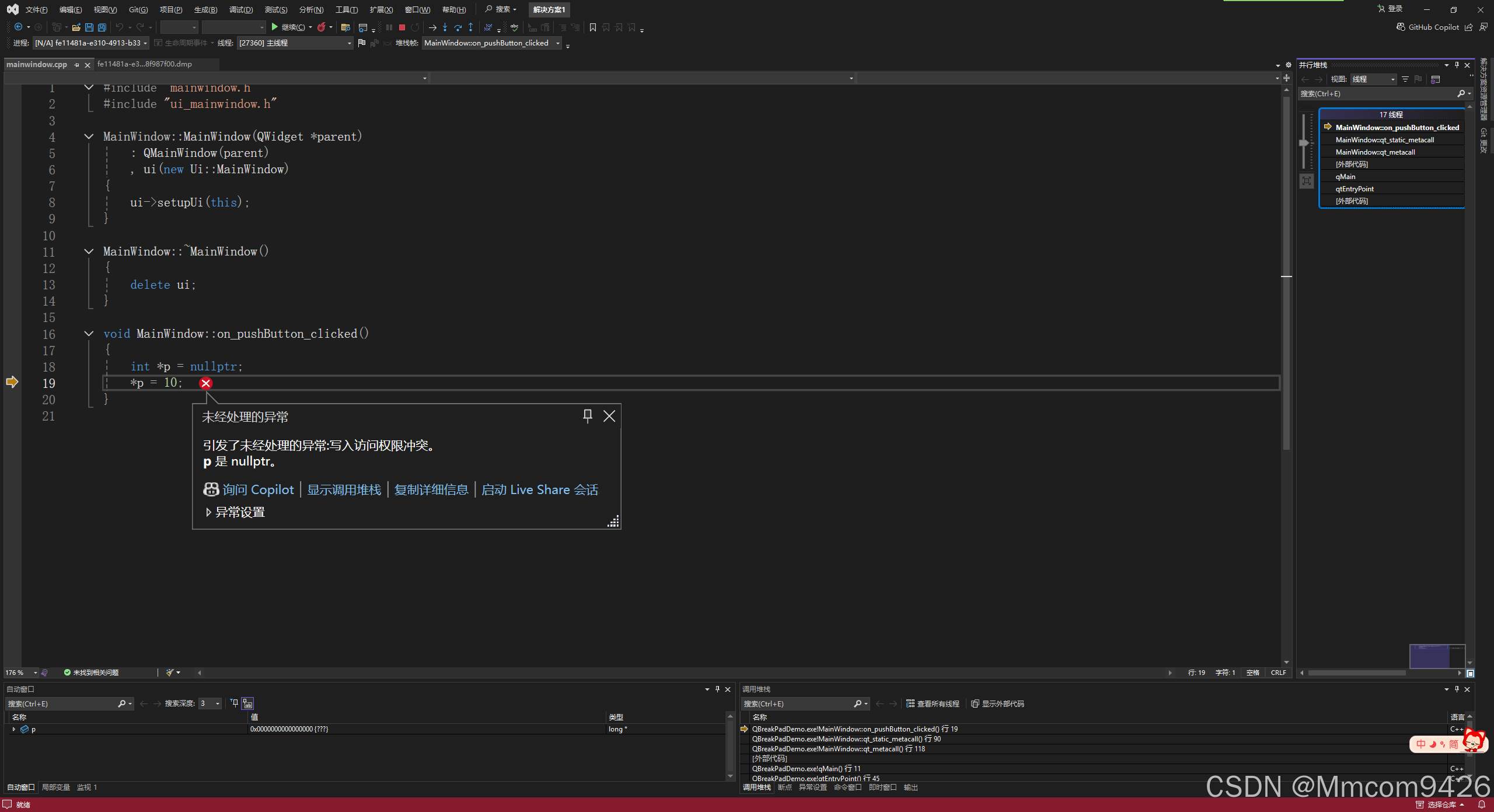Screen dimensions: 1494x812
Task: Pin the unhandled exception popup
Action: (588, 415)
